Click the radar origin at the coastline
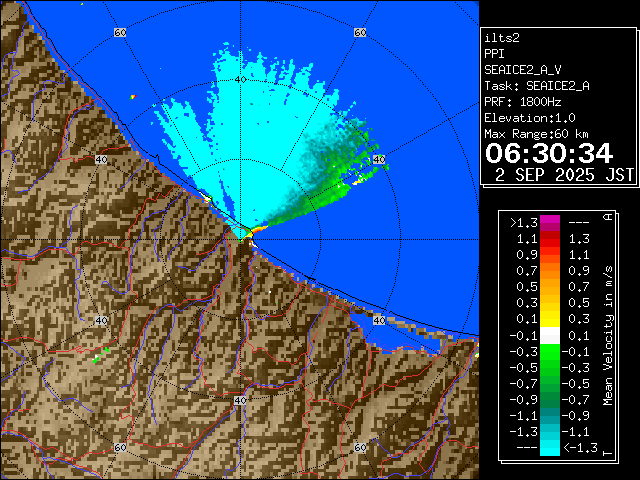The image size is (640, 480). [243, 231]
